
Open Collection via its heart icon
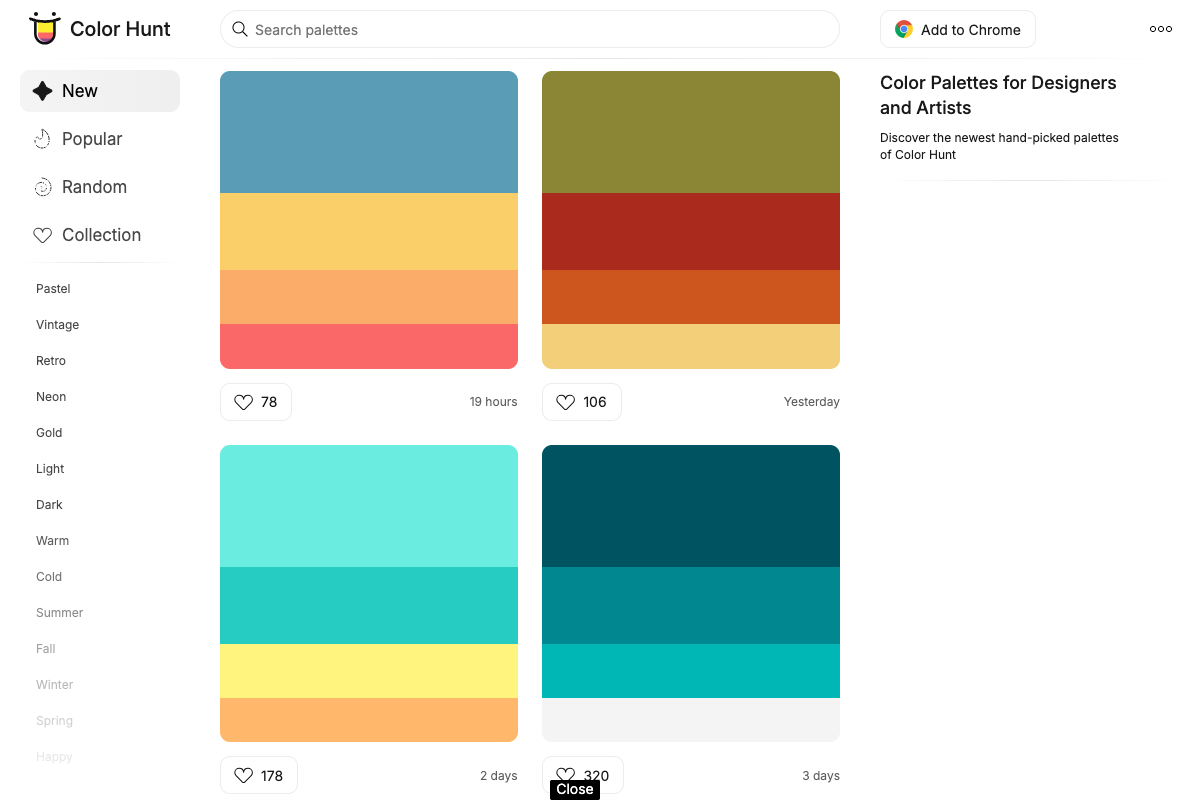[42, 234]
